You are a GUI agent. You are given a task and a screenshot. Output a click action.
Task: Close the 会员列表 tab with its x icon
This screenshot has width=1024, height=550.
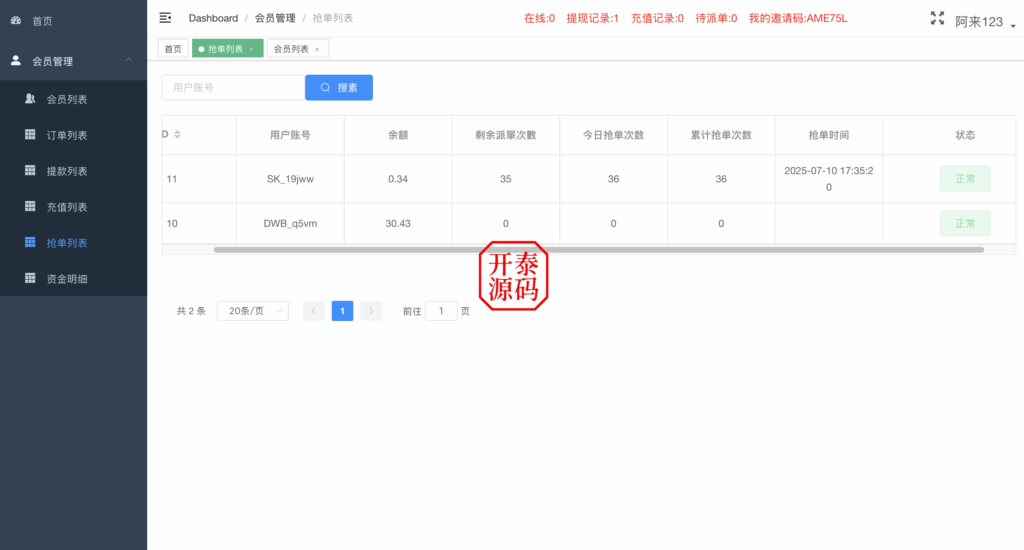coord(317,49)
